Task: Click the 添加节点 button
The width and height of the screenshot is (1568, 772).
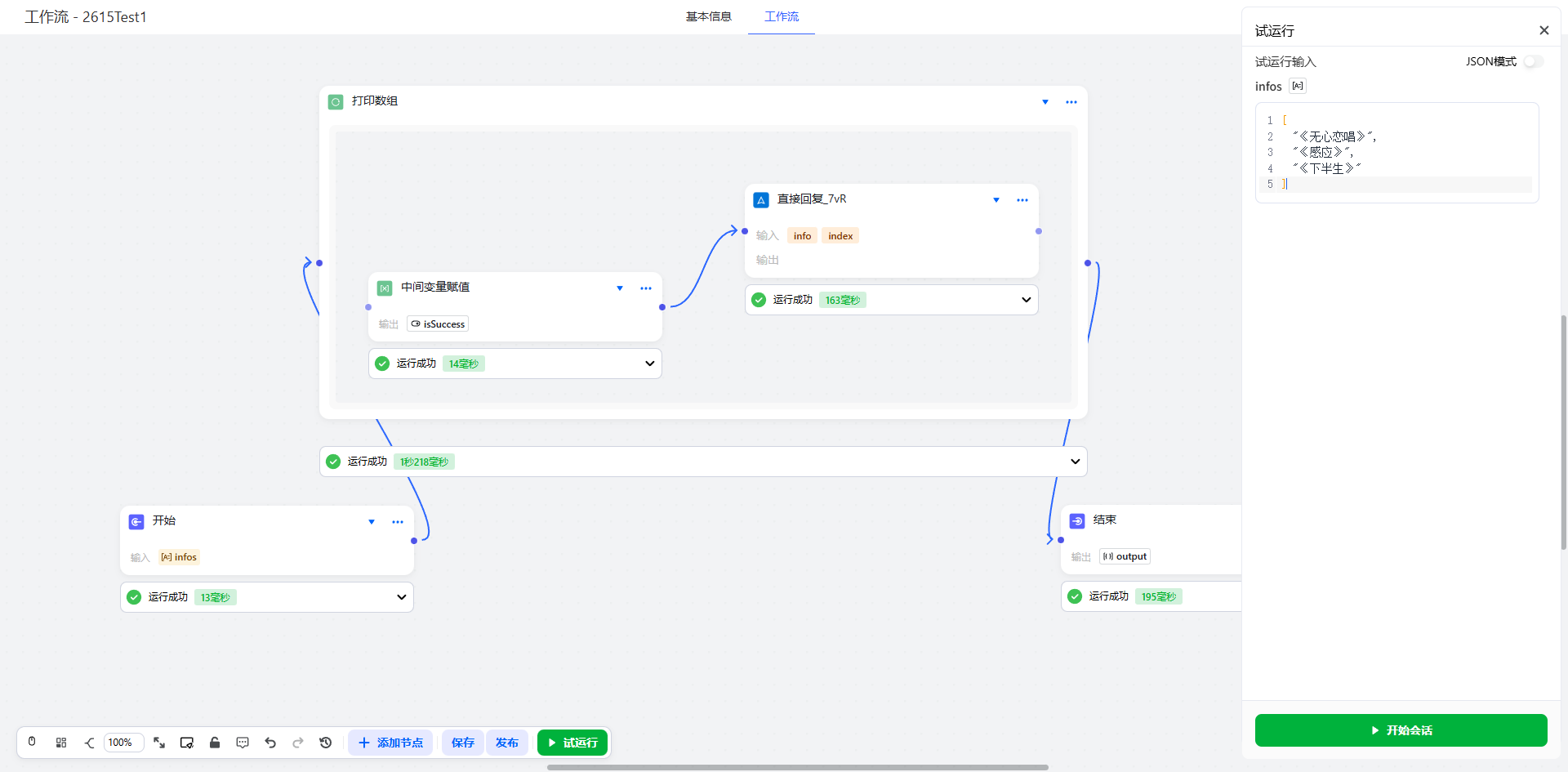Action: (x=390, y=743)
